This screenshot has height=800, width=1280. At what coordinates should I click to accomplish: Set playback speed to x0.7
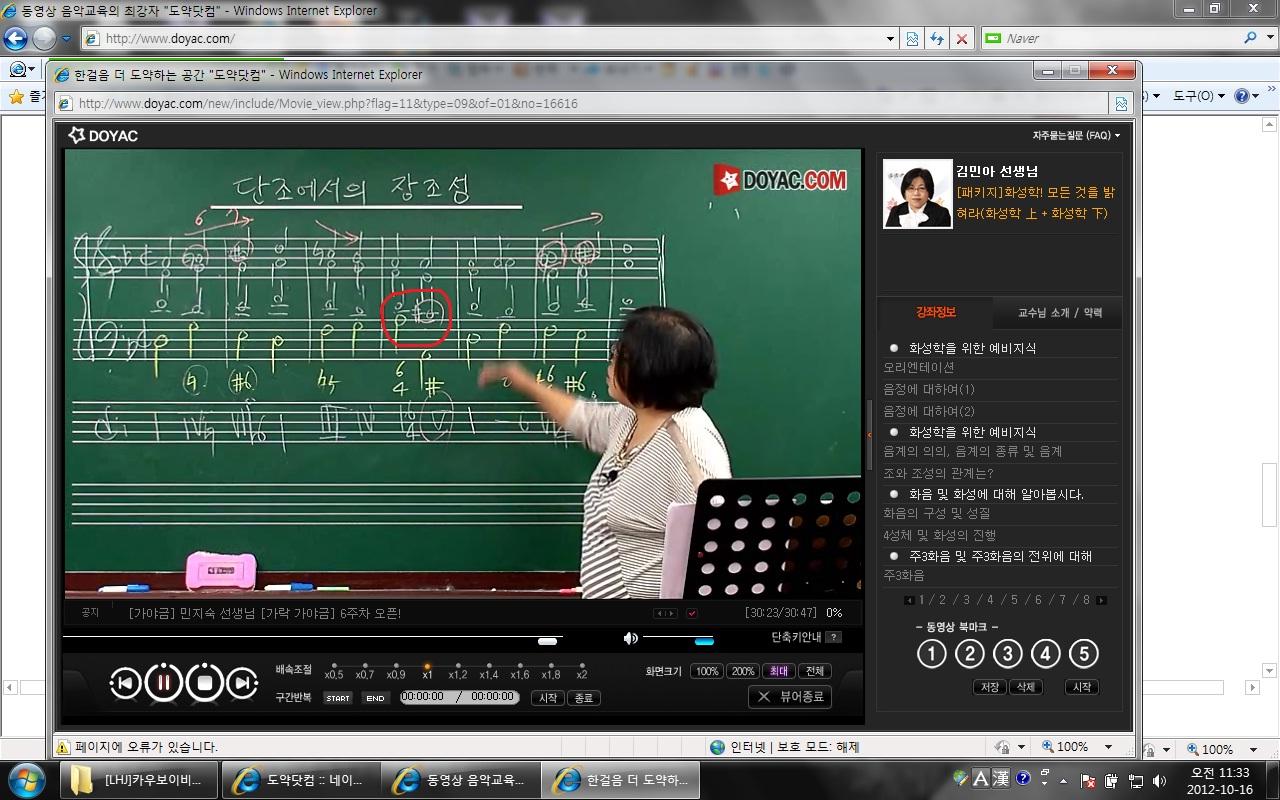pyautogui.click(x=365, y=669)
